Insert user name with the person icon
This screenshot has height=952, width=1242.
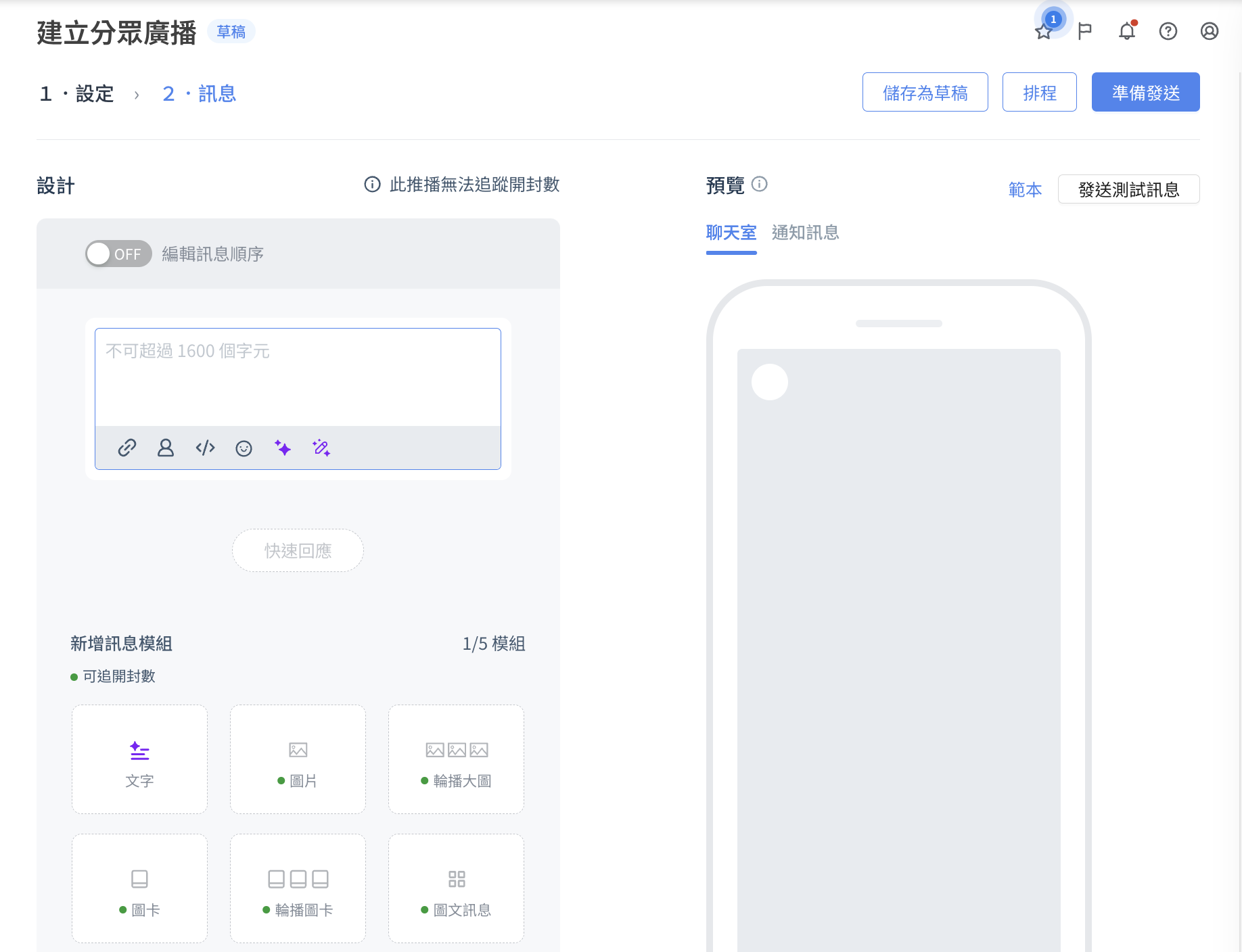pos(166,448)
